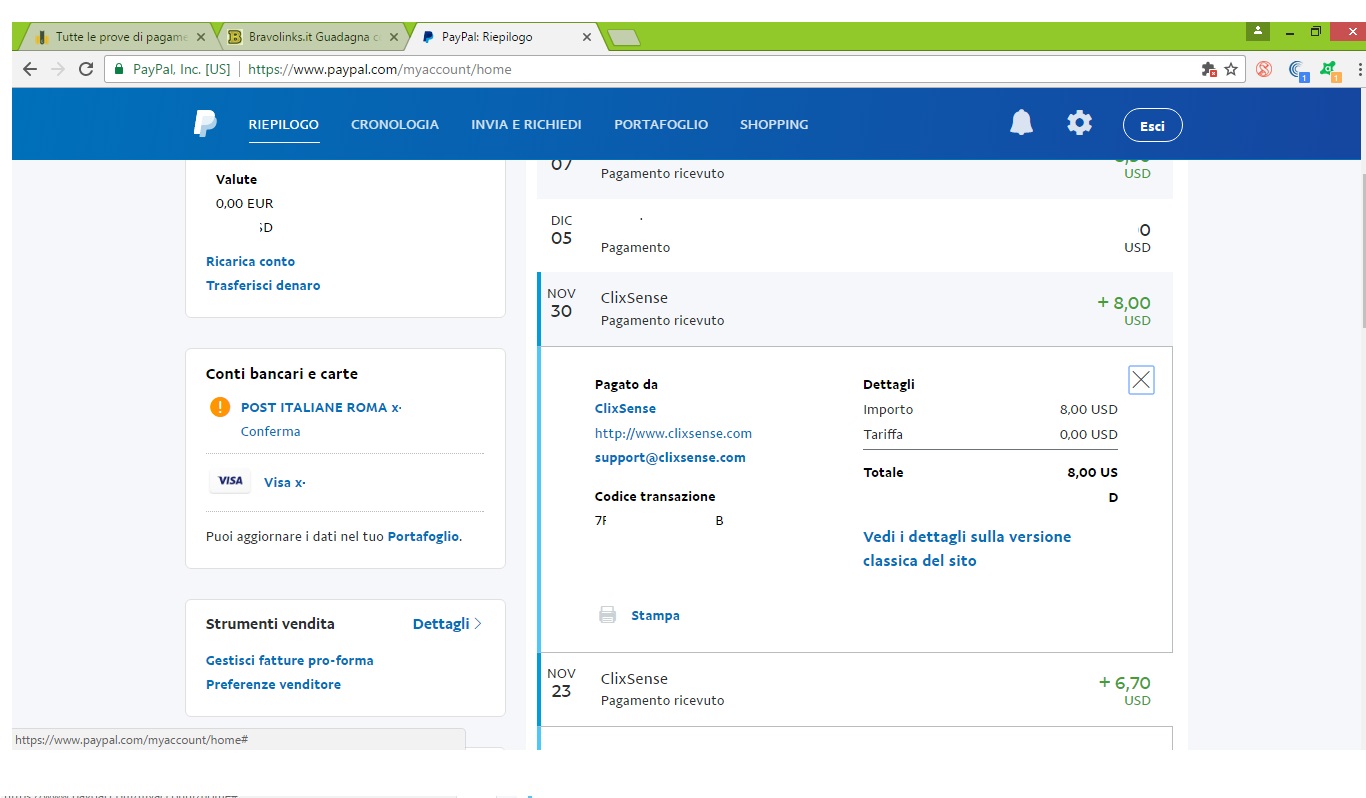Click the 0,00 EUR balance text
The width and height of the screenshot is (1366, 798).
click(x=245, y=203)
